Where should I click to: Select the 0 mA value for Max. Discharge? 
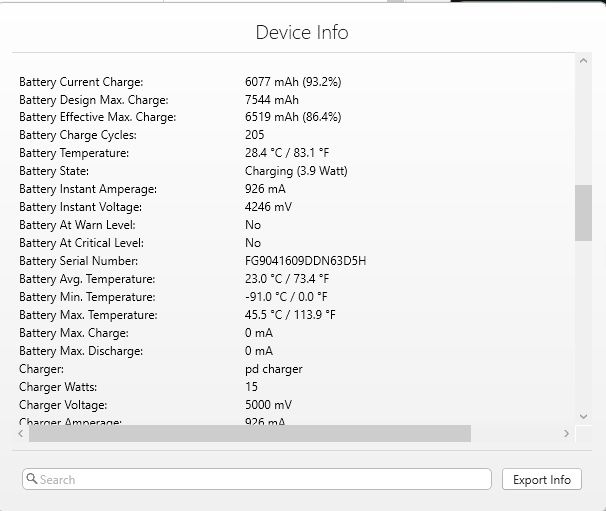click(259, 351)
